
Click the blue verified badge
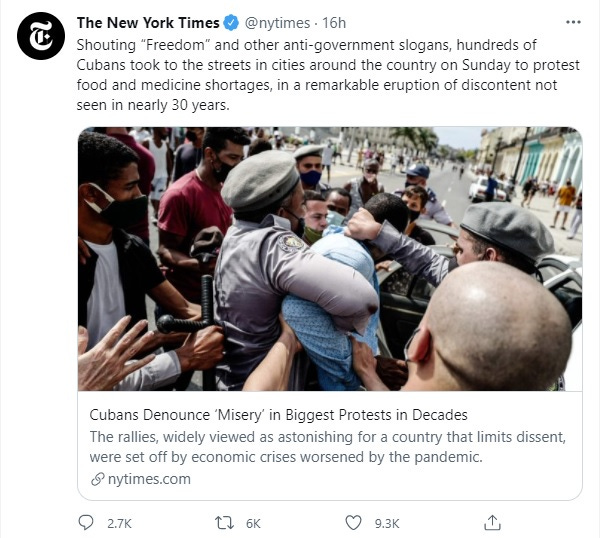pyautogui.click(x=232, y=23)
